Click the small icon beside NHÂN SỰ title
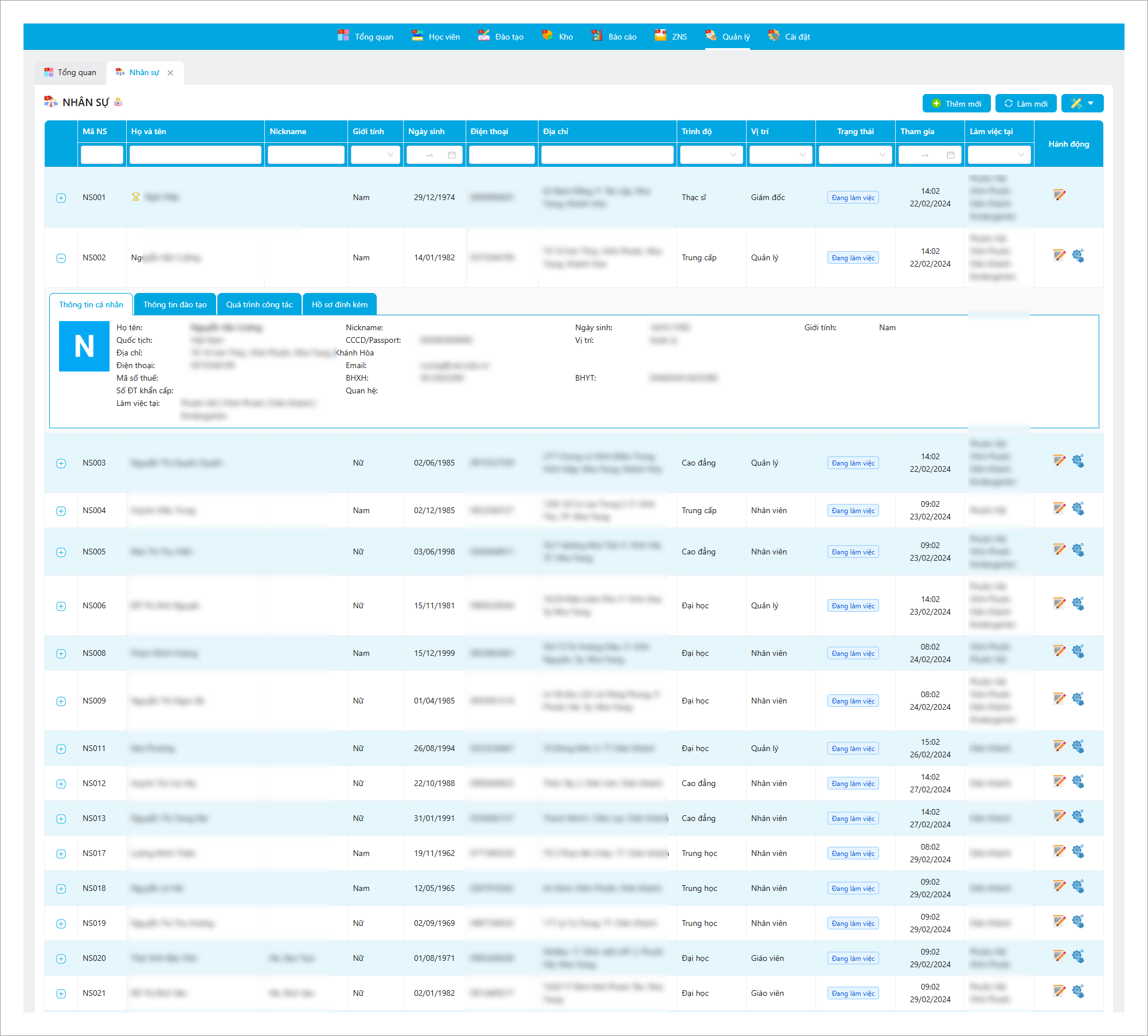1148x1036 pixels. pyautogui.click(x=118, y=102)
